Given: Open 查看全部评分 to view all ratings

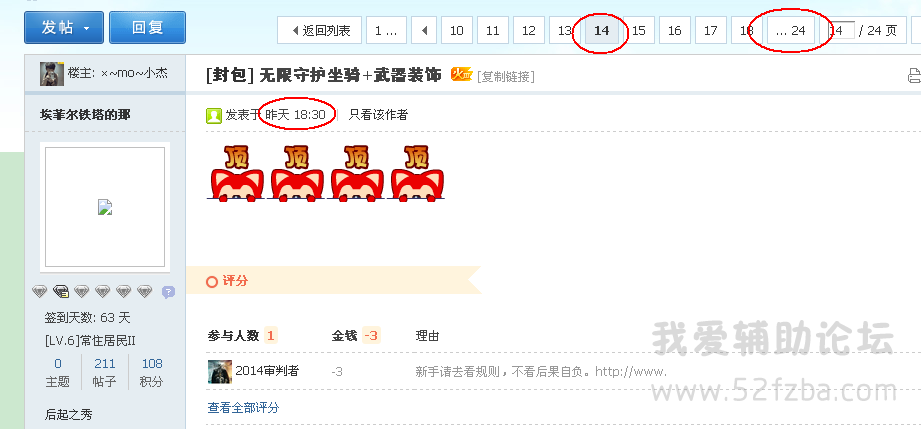Looking at the screenshot, I should tap(243, 407).
